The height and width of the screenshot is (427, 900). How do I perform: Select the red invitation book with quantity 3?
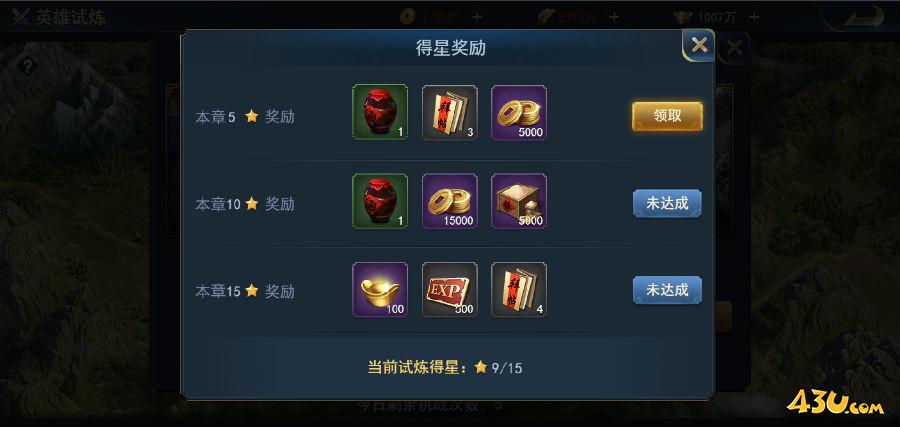(449, 112)
